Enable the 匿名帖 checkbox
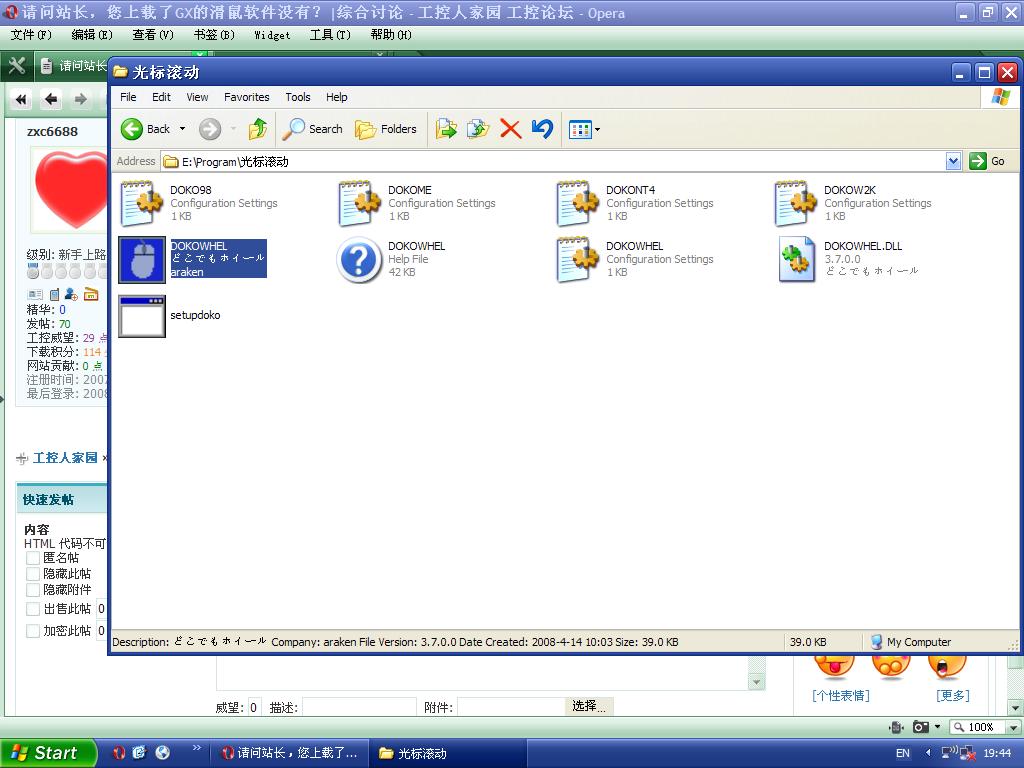The height and width of the screenshot is (768, 1024). [x=33, y=558]
